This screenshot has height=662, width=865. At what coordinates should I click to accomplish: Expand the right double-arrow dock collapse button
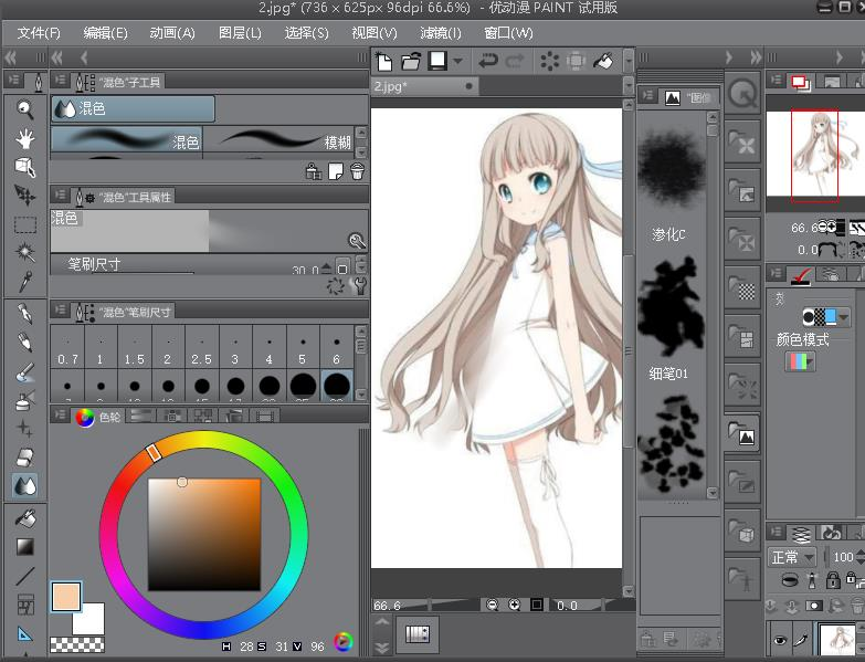pos(756,57)
